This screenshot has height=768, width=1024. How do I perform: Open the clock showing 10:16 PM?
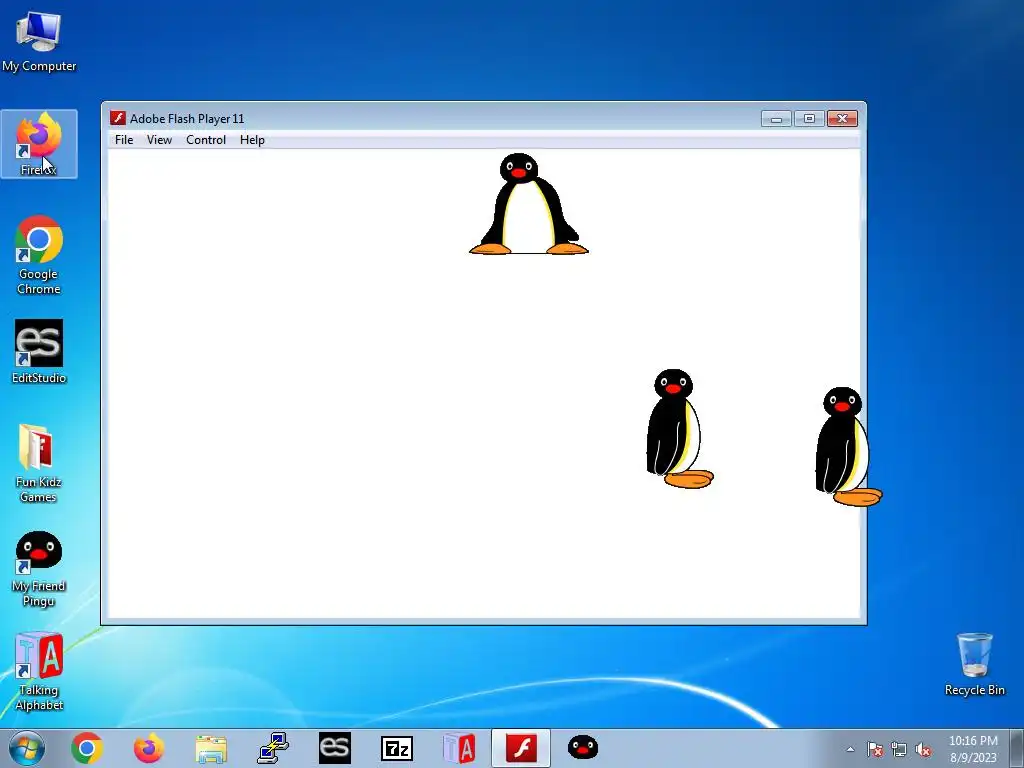pyautogui.click(x=973, y=748)
